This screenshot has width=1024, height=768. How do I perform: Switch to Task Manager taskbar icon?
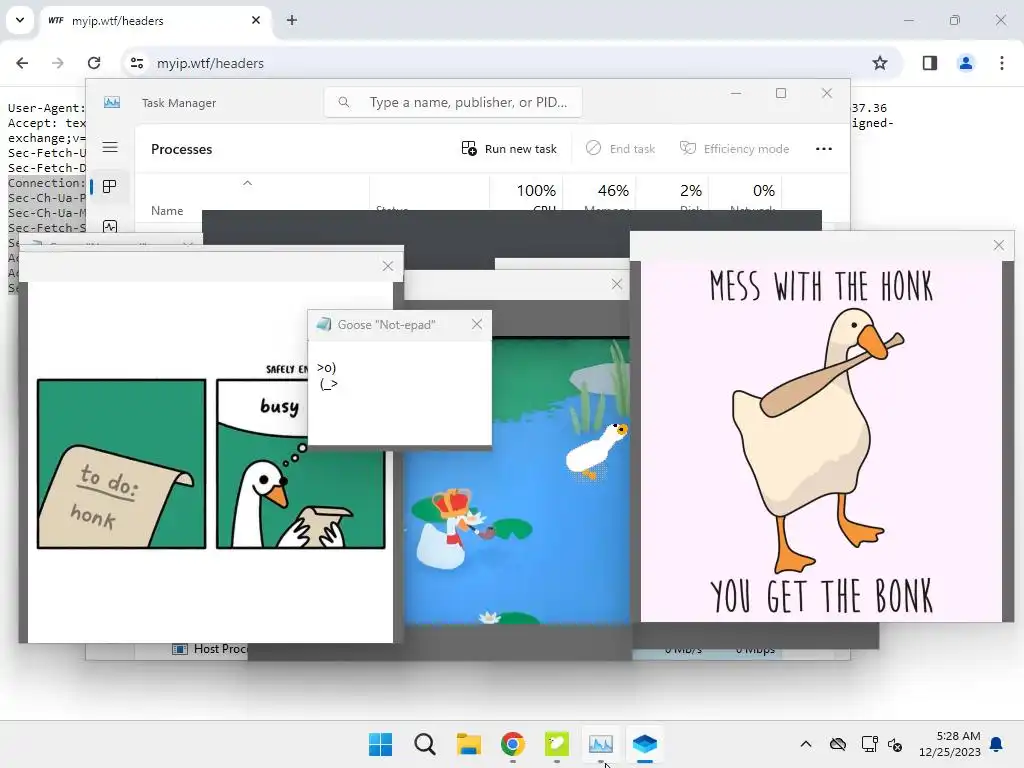pos(601,744)
